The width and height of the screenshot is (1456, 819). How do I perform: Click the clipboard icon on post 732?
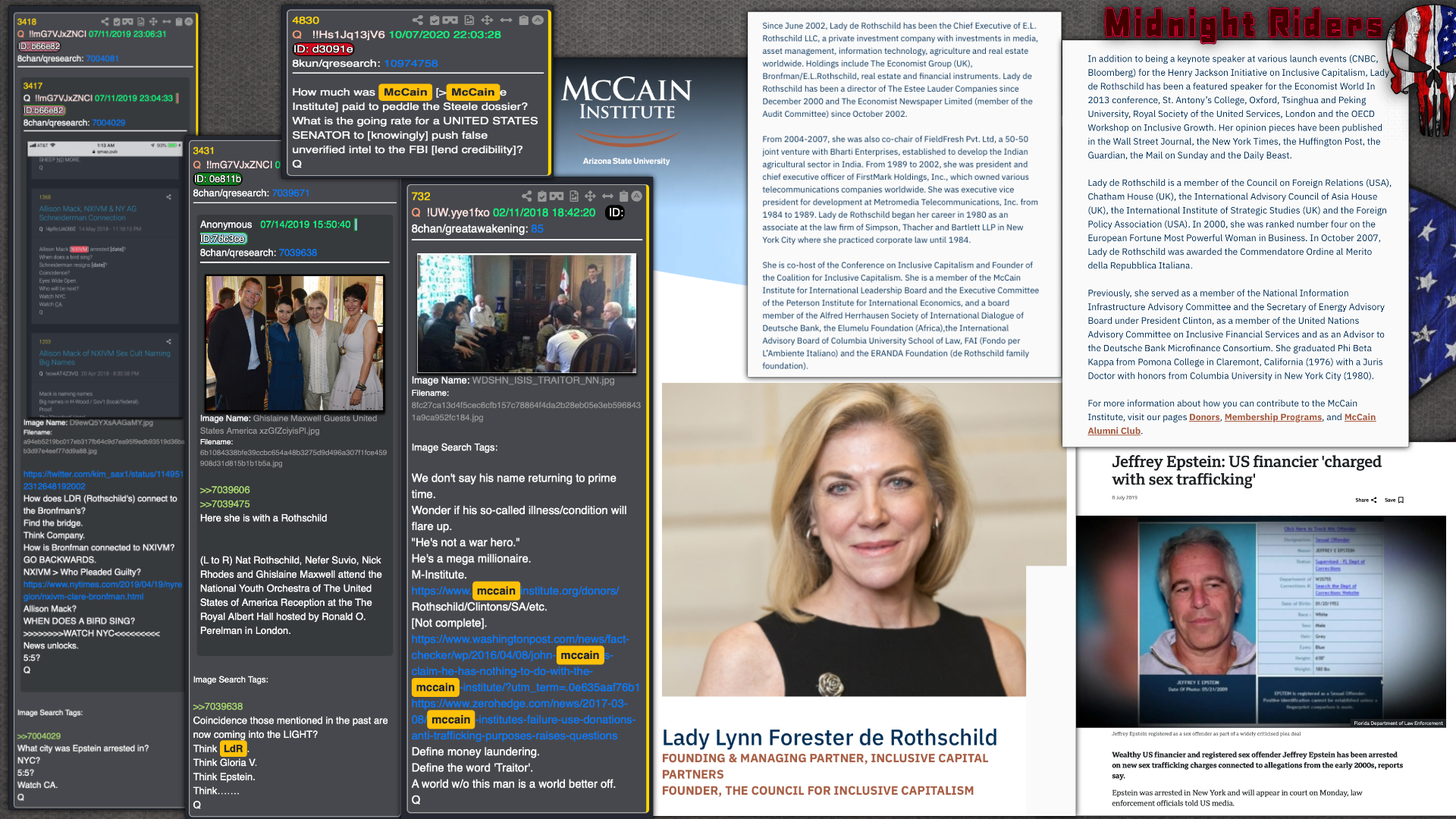tap(624, 196)
